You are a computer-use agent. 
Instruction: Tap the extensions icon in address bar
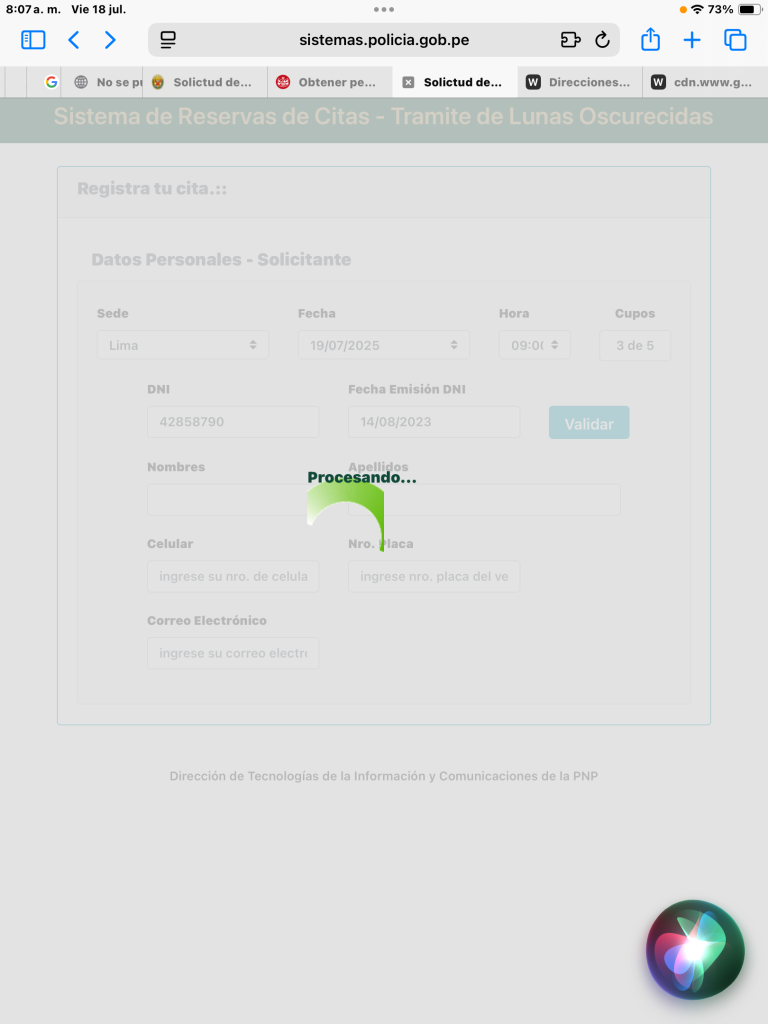point(570,40)
